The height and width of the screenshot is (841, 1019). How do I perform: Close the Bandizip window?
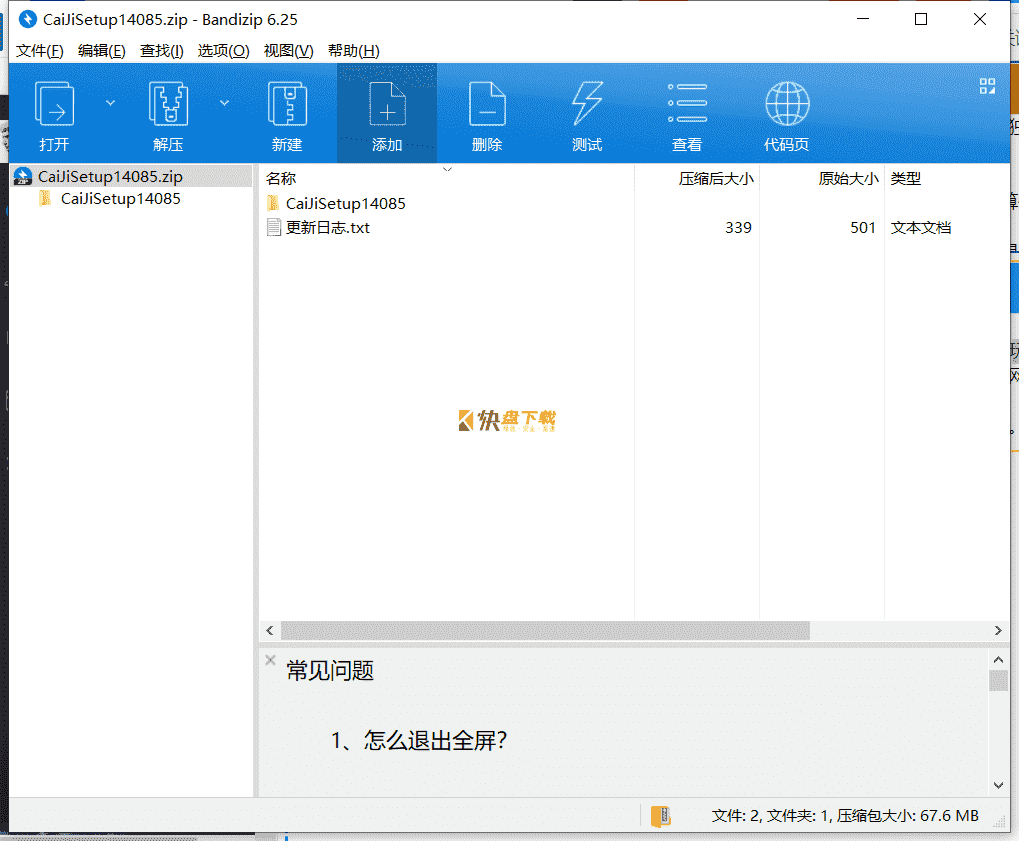point(980,19)
